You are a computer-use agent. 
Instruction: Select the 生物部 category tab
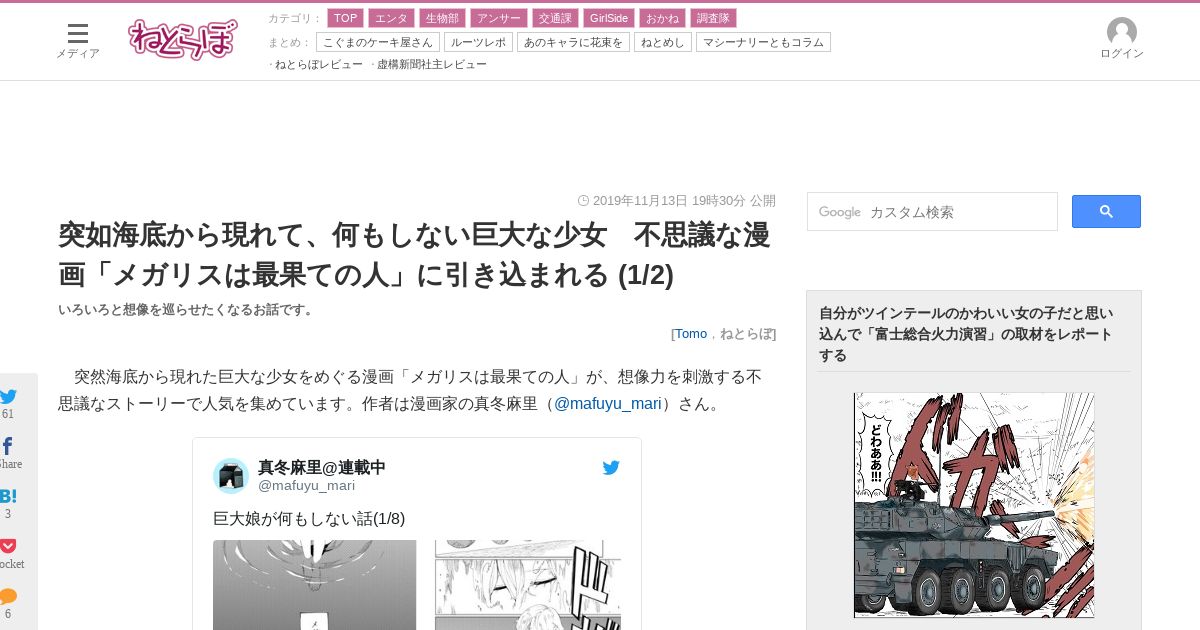tap(442, 18)
